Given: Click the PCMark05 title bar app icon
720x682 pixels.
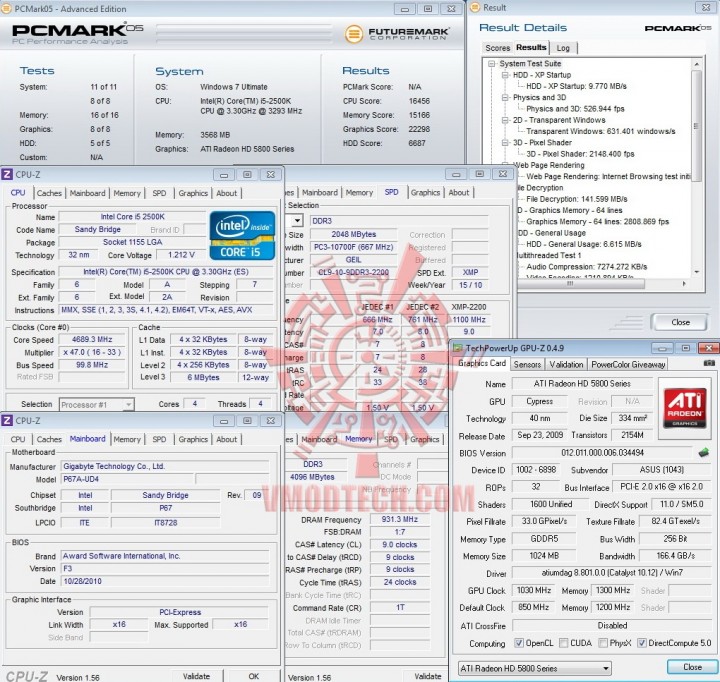Looking at the screenshot, I should point(6,9).
